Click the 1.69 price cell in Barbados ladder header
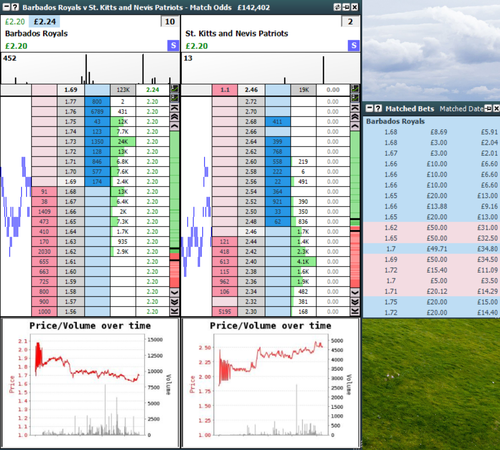The image size is (500, 450). [x=71, y=90]
